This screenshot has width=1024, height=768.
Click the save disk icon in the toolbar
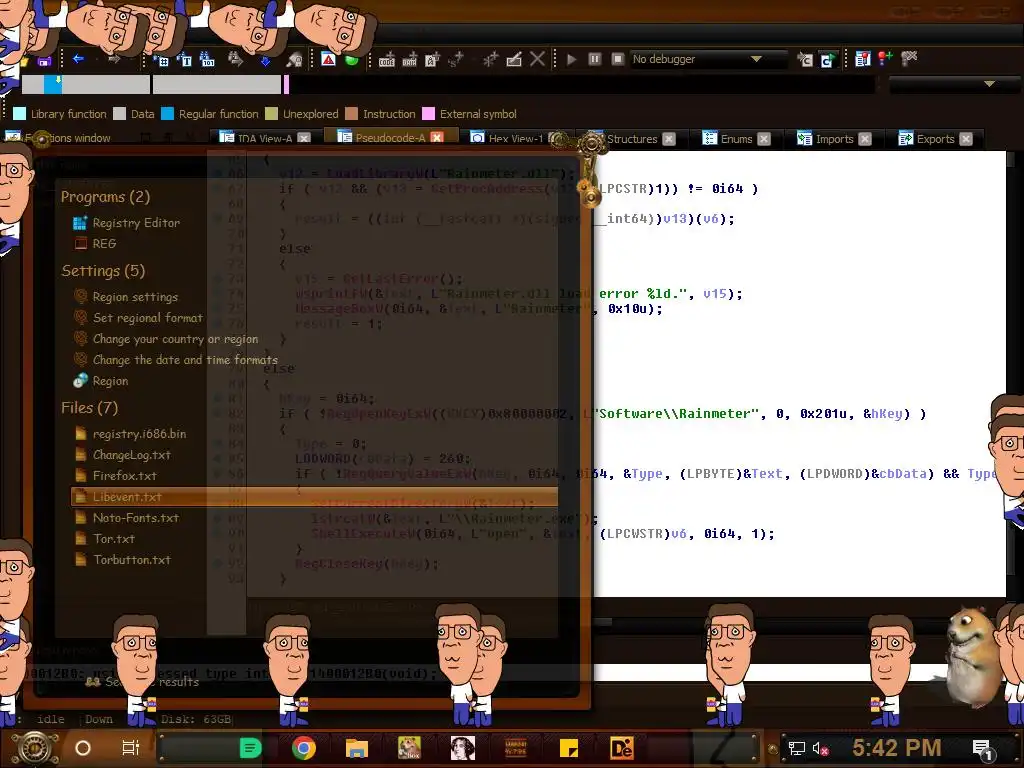click(x=44, y=61)
